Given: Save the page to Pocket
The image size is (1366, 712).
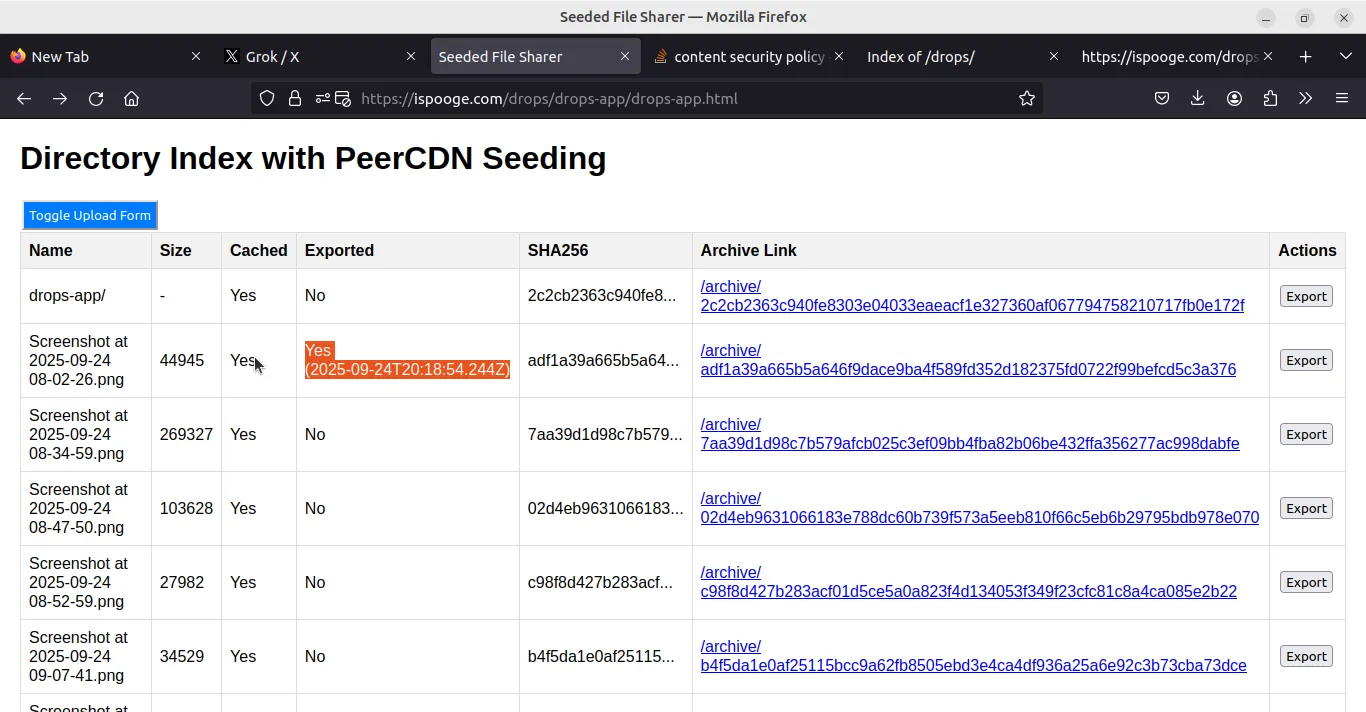Looking at the screenshot, I should point(1162,98).
